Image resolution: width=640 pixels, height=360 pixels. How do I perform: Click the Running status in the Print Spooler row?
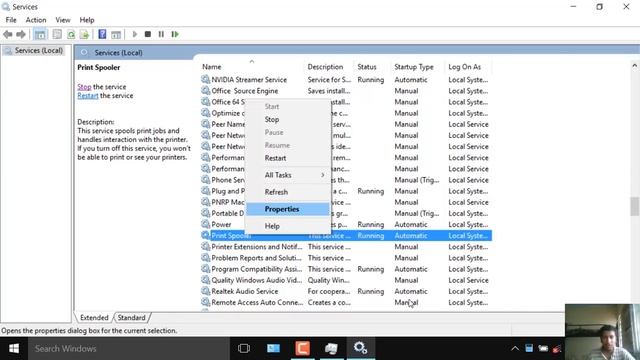click(x=371, y=236)
